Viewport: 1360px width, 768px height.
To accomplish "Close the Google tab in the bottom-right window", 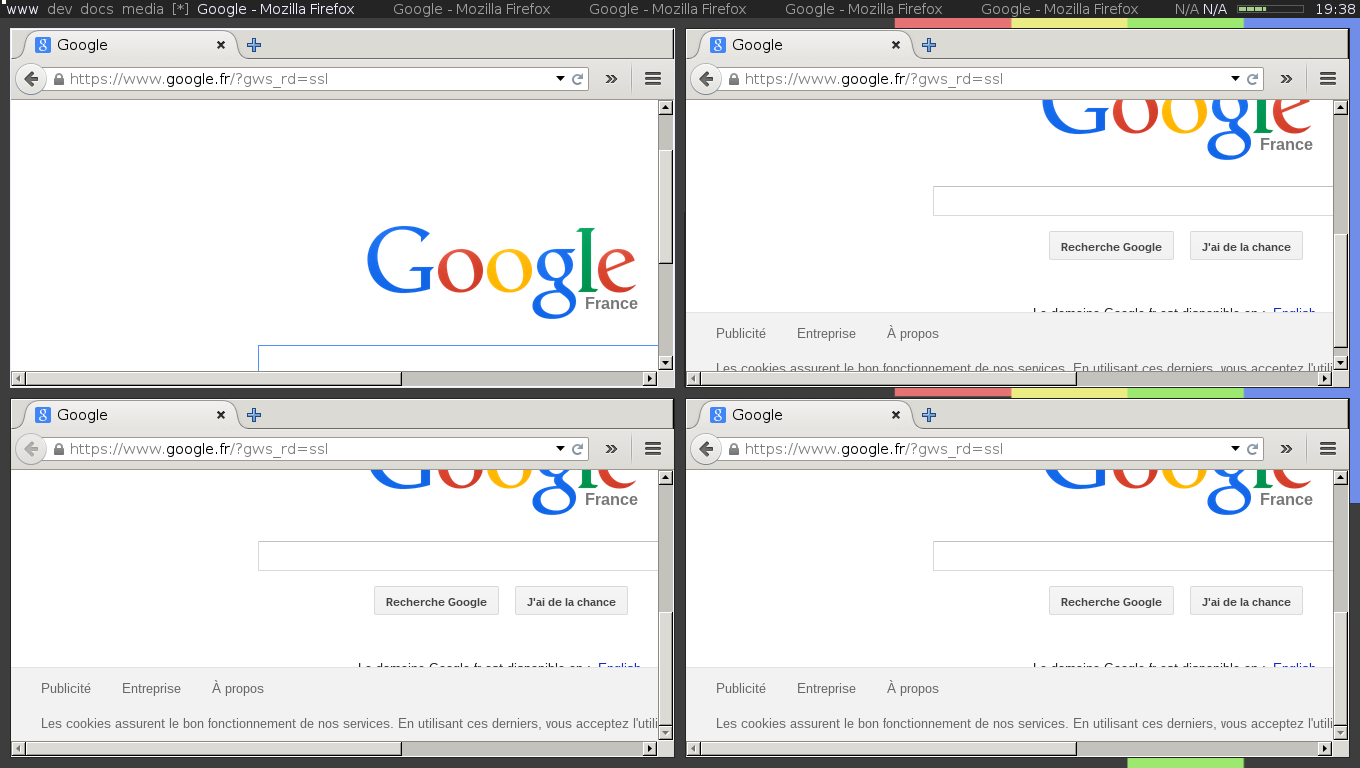I will point(896,415).
